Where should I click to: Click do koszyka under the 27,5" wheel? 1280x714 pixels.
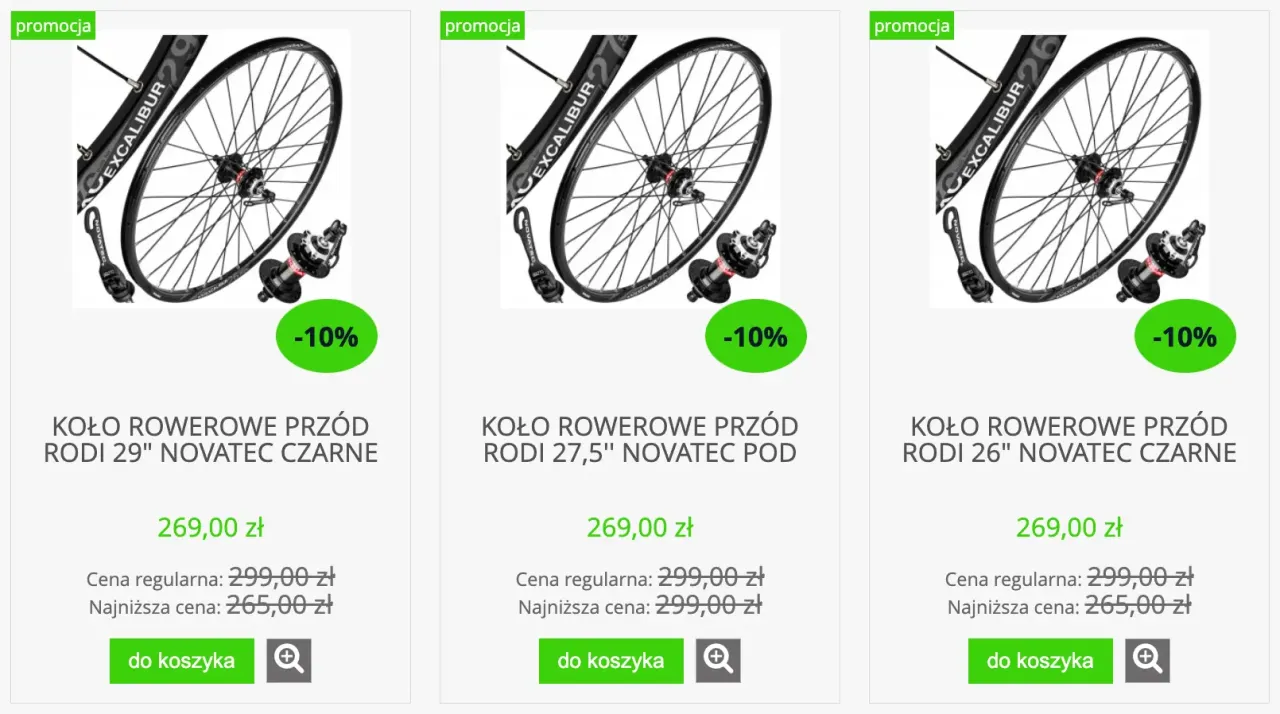[x=610, y=660]
